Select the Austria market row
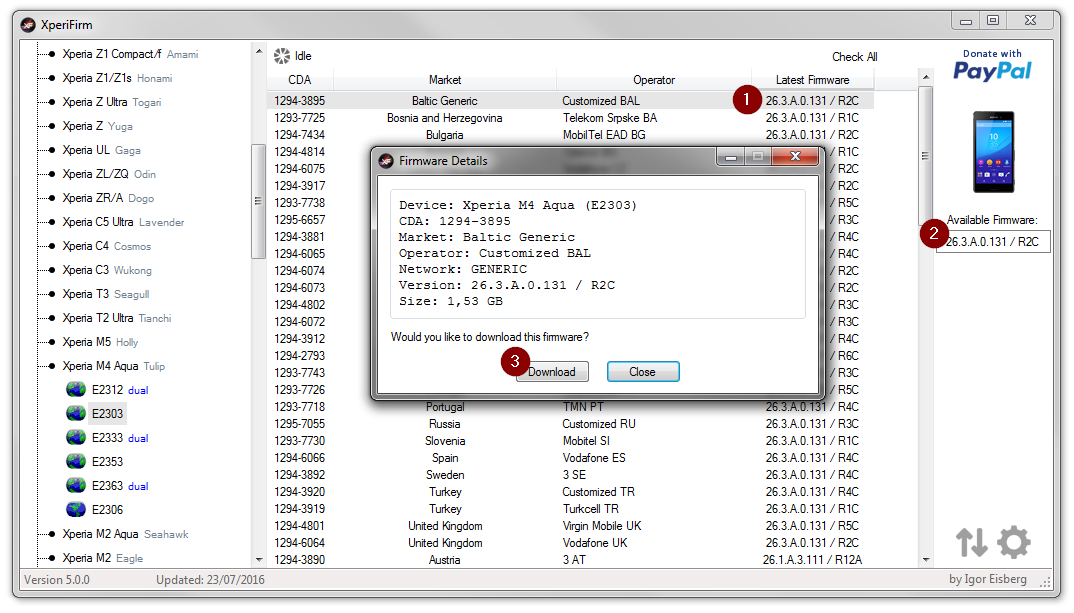The height and width of the screenshot is (613, 1074). (570, 560)
